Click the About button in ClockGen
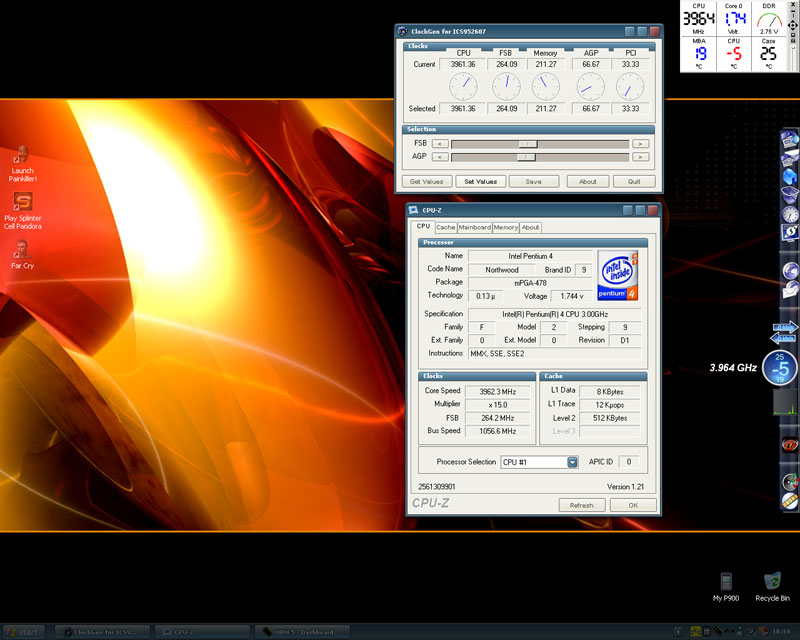 (x=588, y=181)
